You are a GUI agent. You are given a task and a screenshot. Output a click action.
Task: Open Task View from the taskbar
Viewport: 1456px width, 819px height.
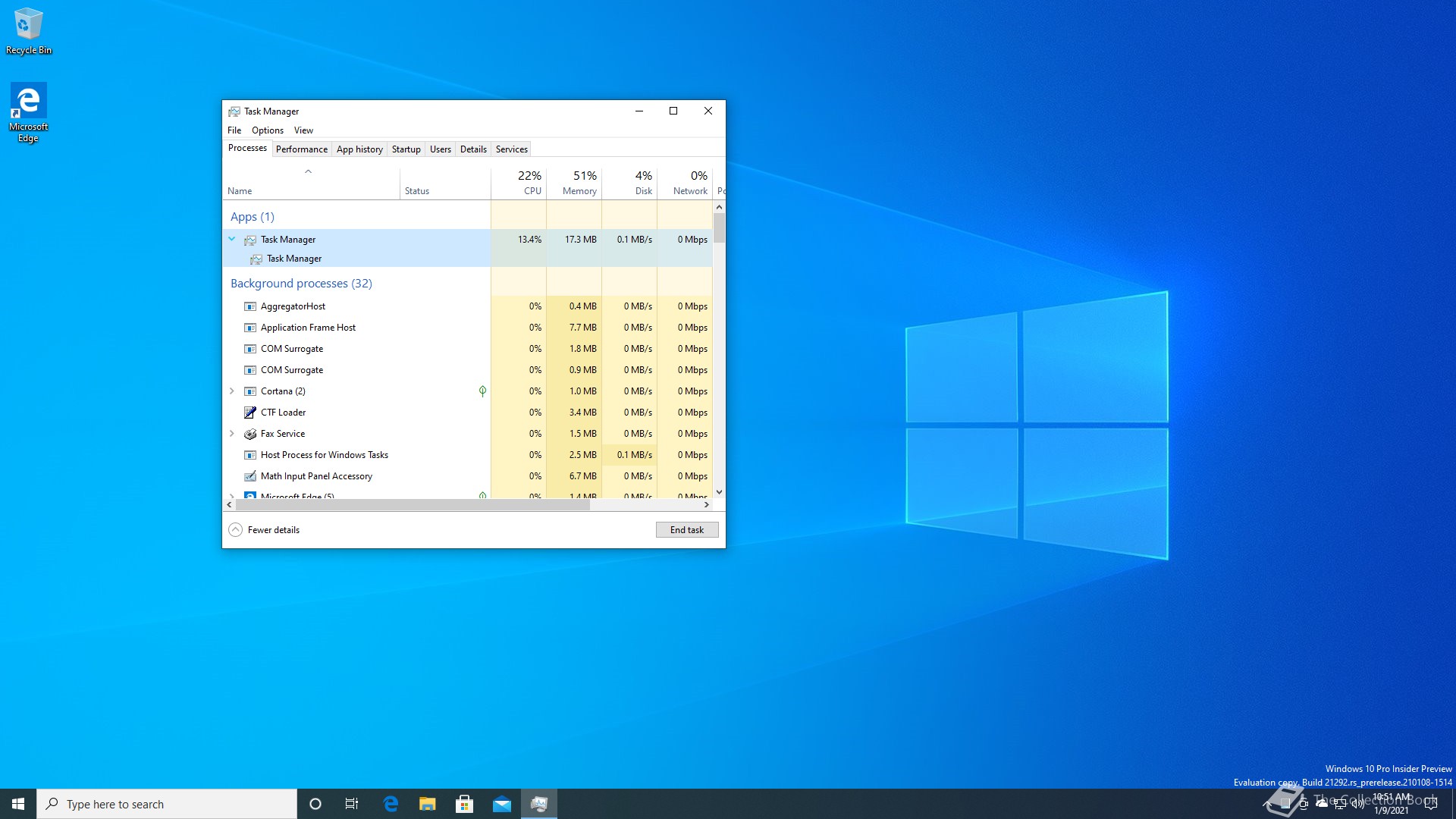pos(352,804)
